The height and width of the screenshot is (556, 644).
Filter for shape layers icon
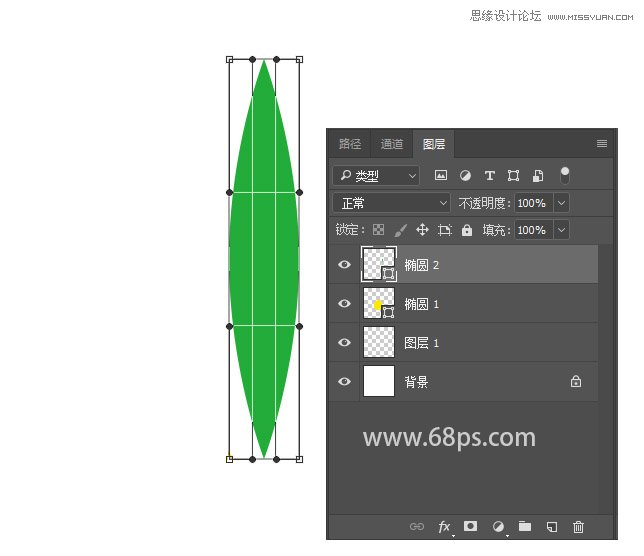(x=513, y=176)
